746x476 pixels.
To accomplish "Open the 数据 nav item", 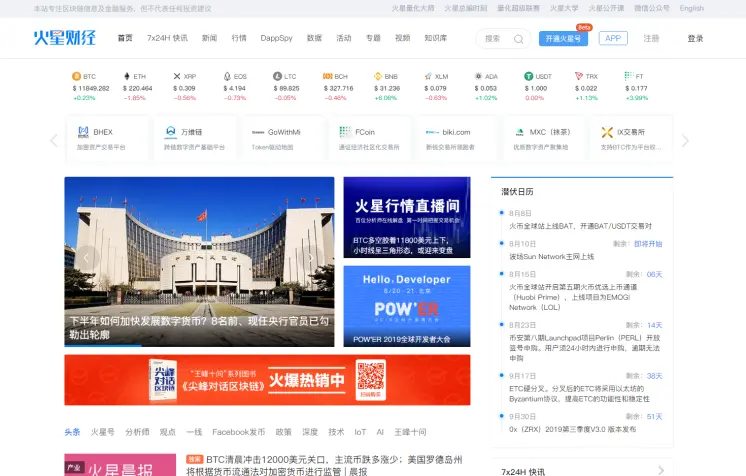I will pos(314,38).
